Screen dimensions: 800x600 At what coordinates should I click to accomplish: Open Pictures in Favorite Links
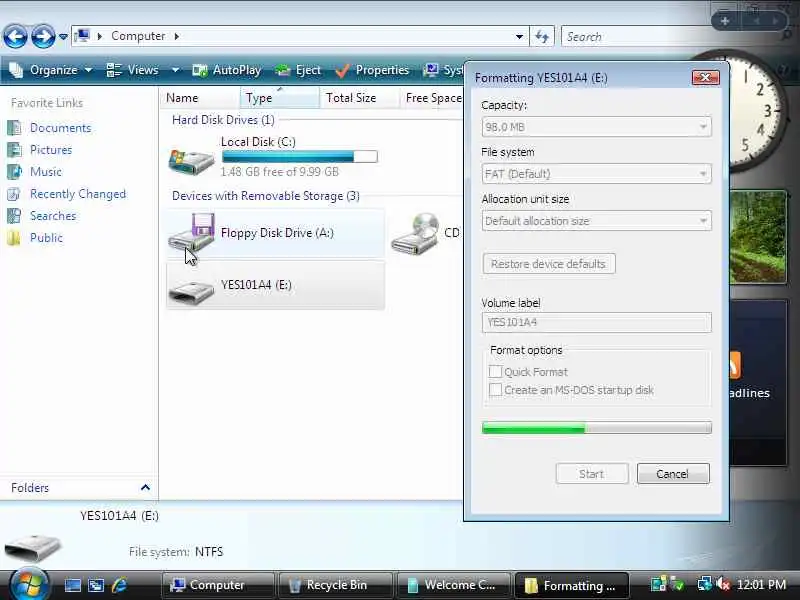click(51, 150)
